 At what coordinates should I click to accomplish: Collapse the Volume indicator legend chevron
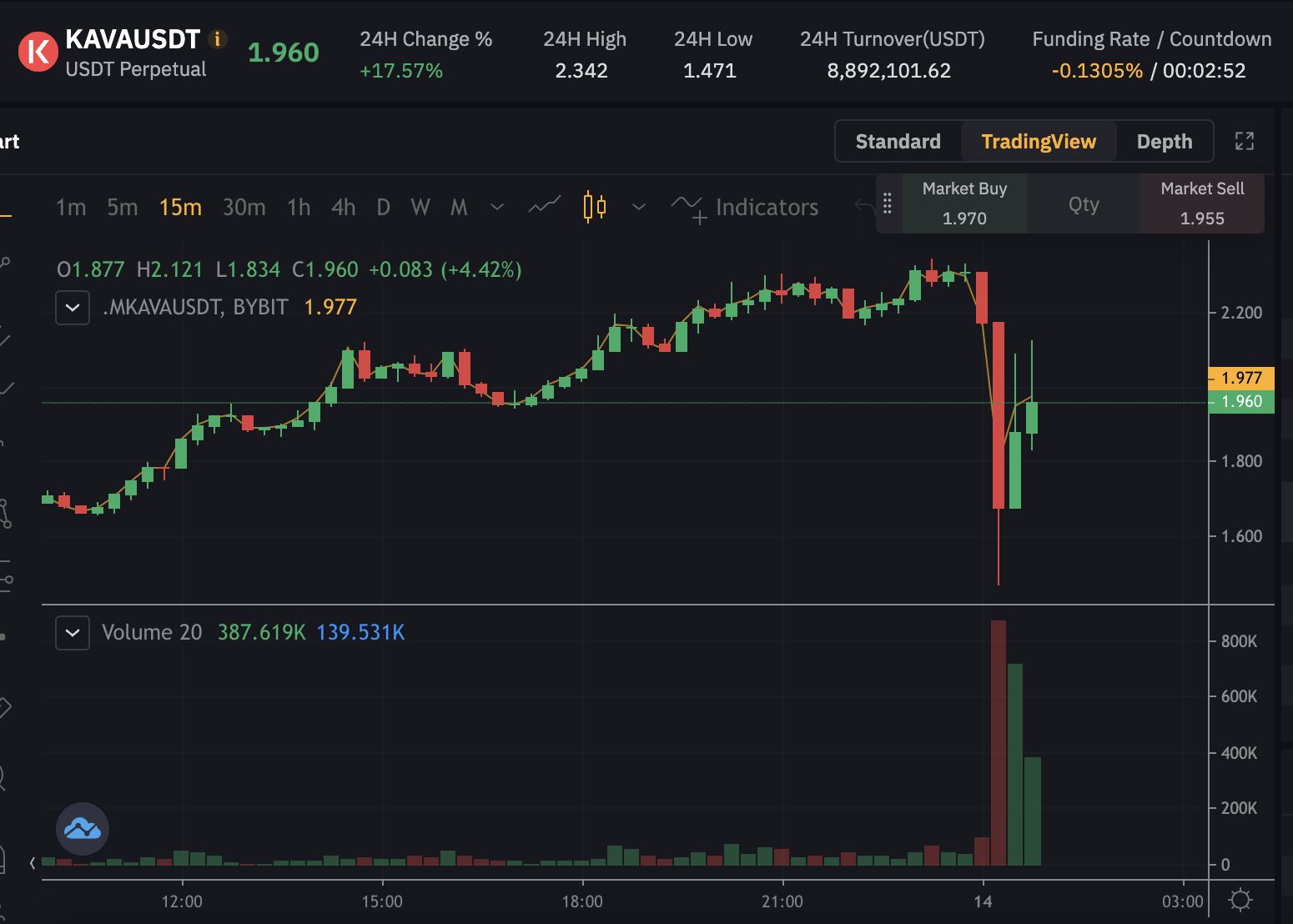[x=73, y=632]
